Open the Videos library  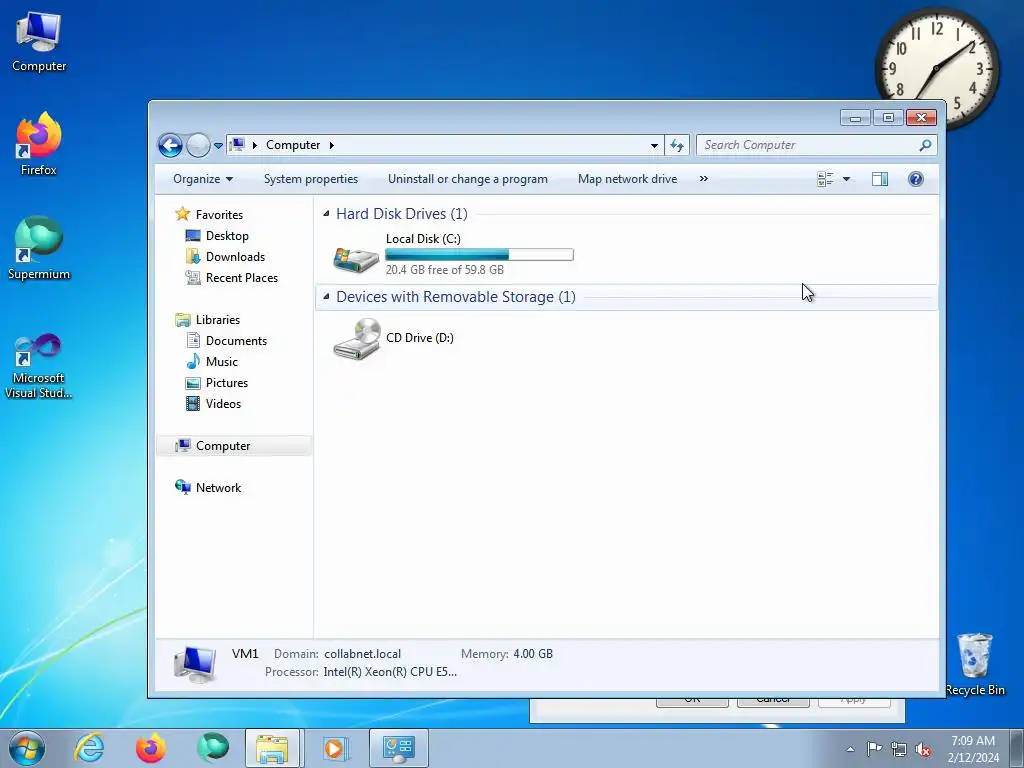point(223,404)
